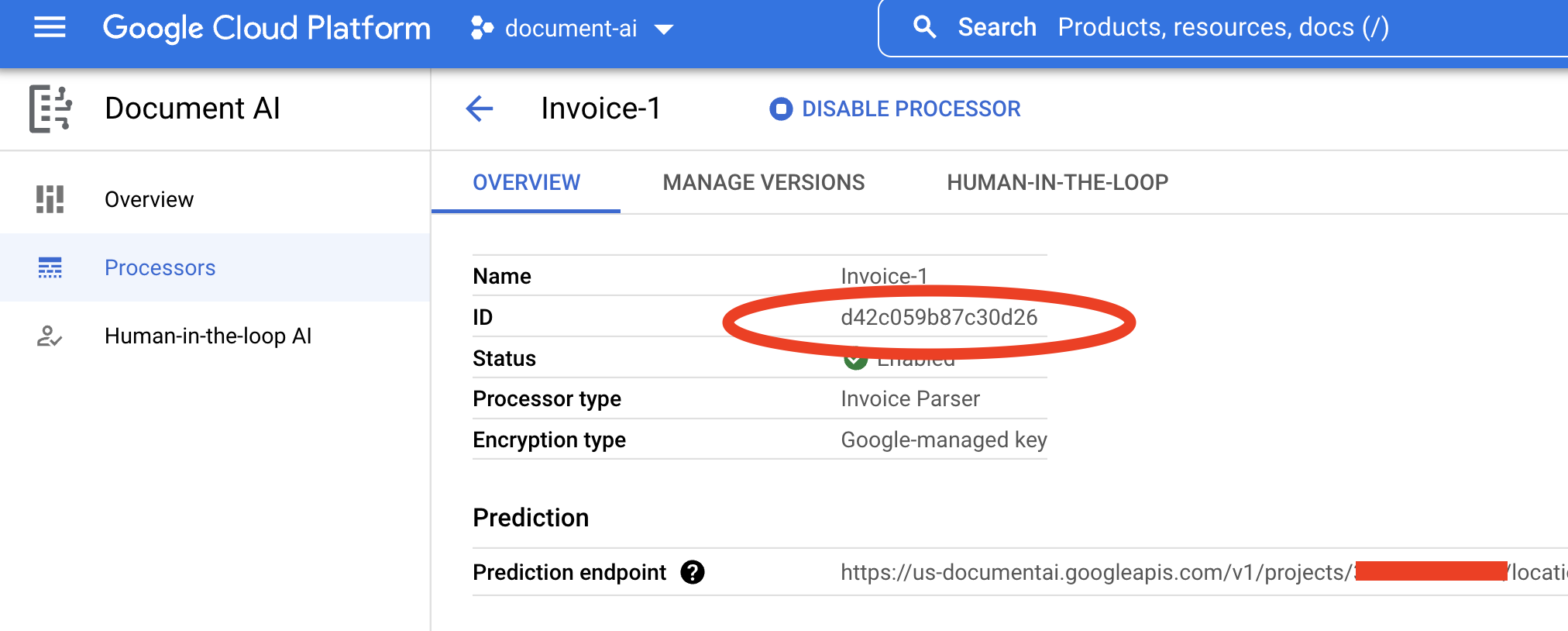Click the project hexagon icon beside document-ai

482,29
